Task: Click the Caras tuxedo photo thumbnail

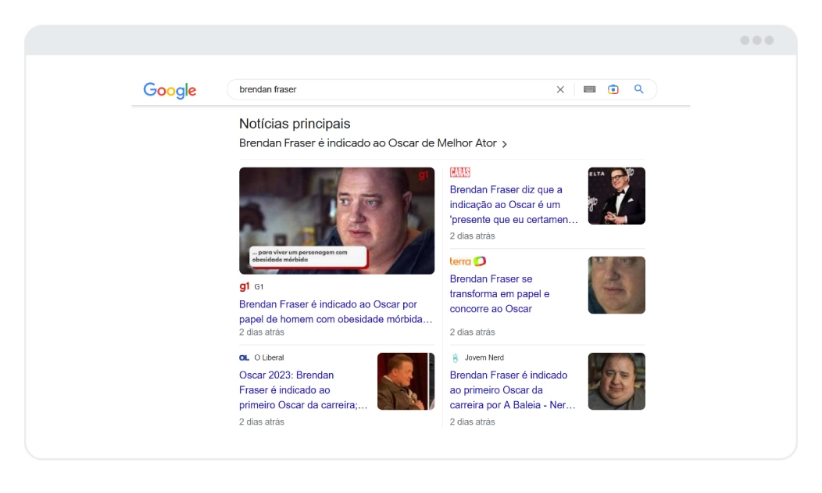Action: click(616, 196)
